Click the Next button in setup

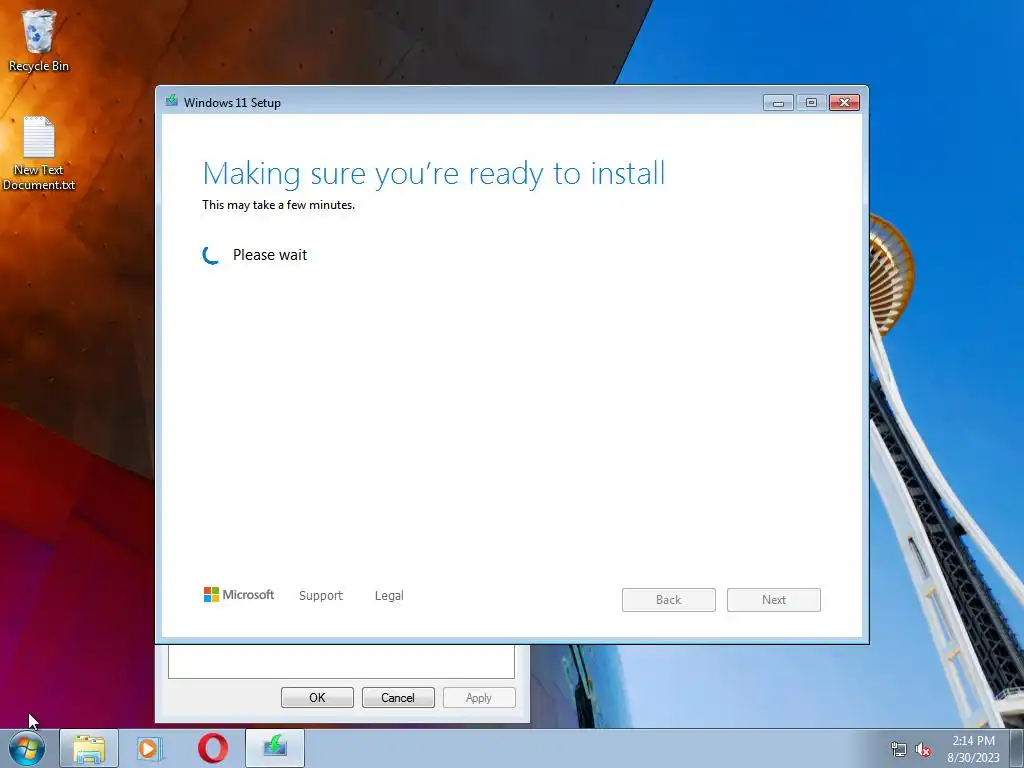click(774, 600)
